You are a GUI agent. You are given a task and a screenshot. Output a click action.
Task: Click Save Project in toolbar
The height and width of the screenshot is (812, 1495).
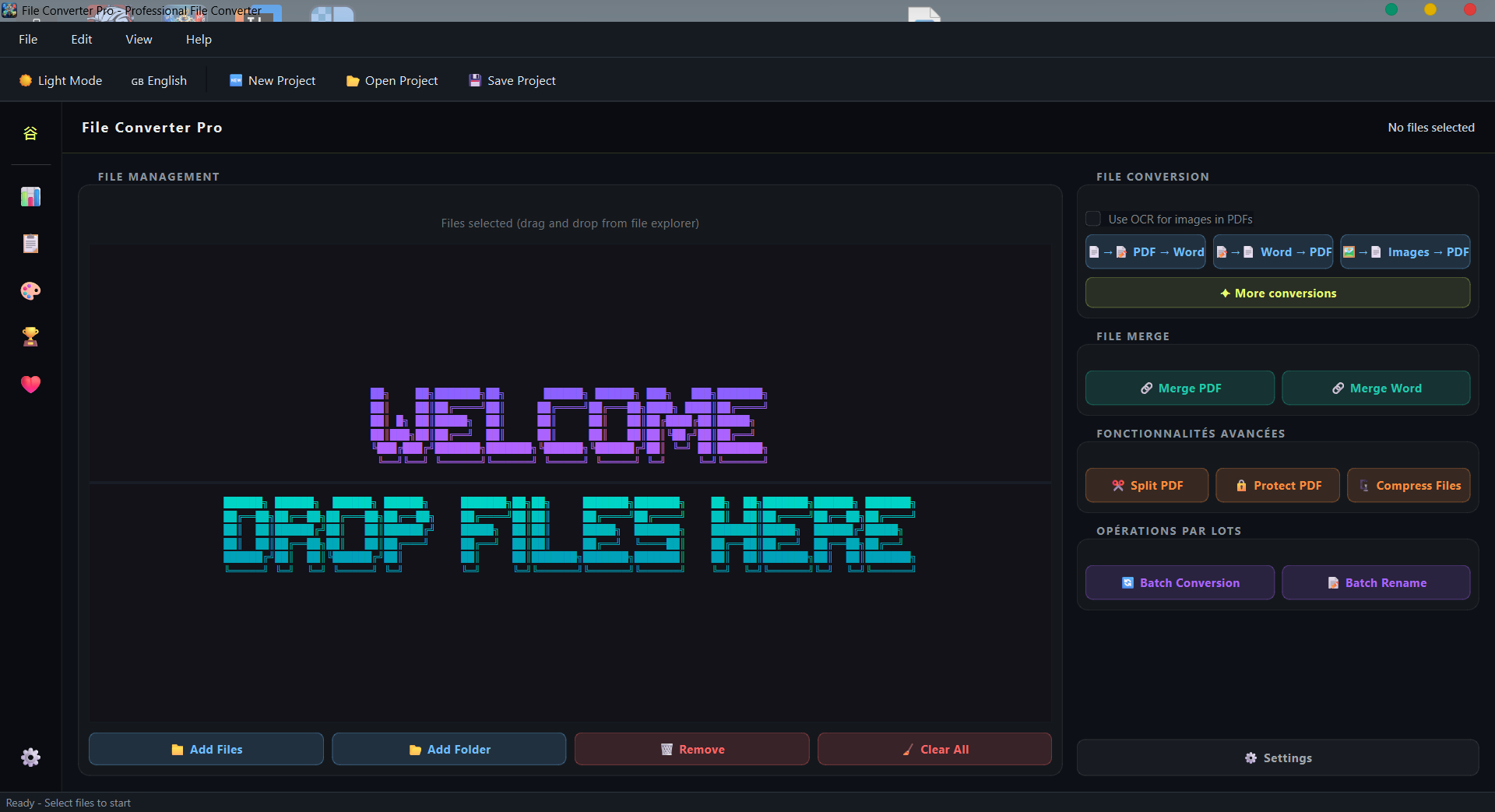tap(512, 80)
